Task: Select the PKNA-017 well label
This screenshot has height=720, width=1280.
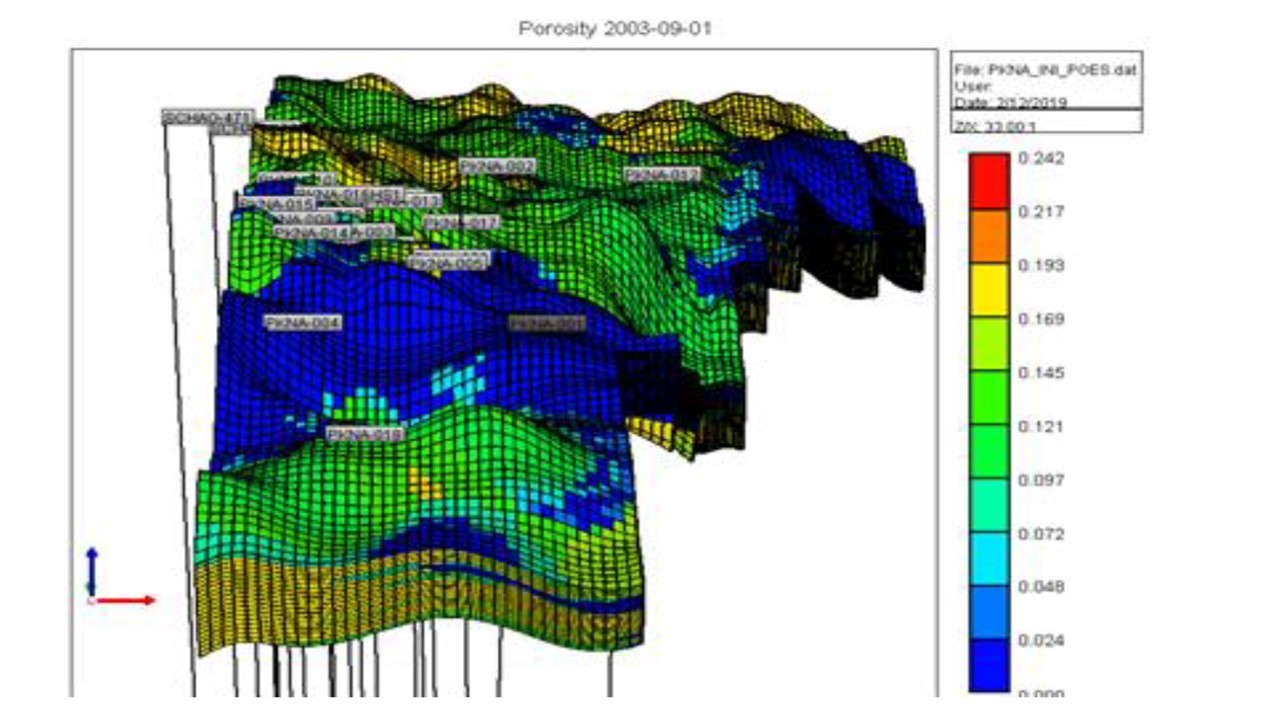Action: 461,222
